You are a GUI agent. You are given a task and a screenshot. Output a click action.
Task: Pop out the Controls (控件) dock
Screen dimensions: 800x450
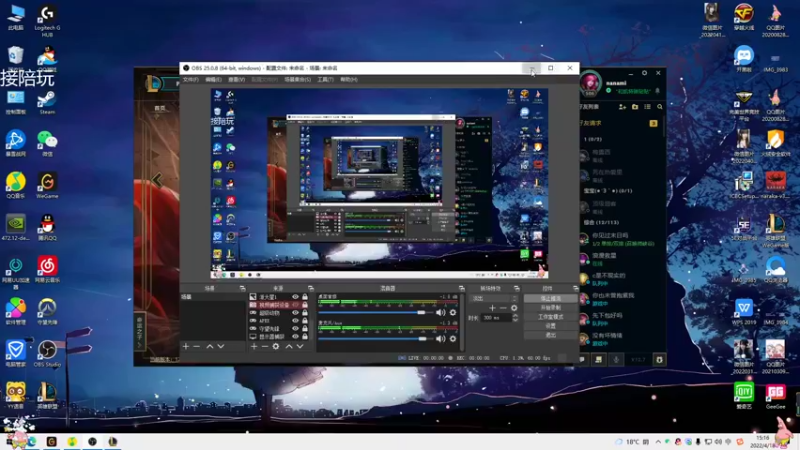[x=576, y=288]
